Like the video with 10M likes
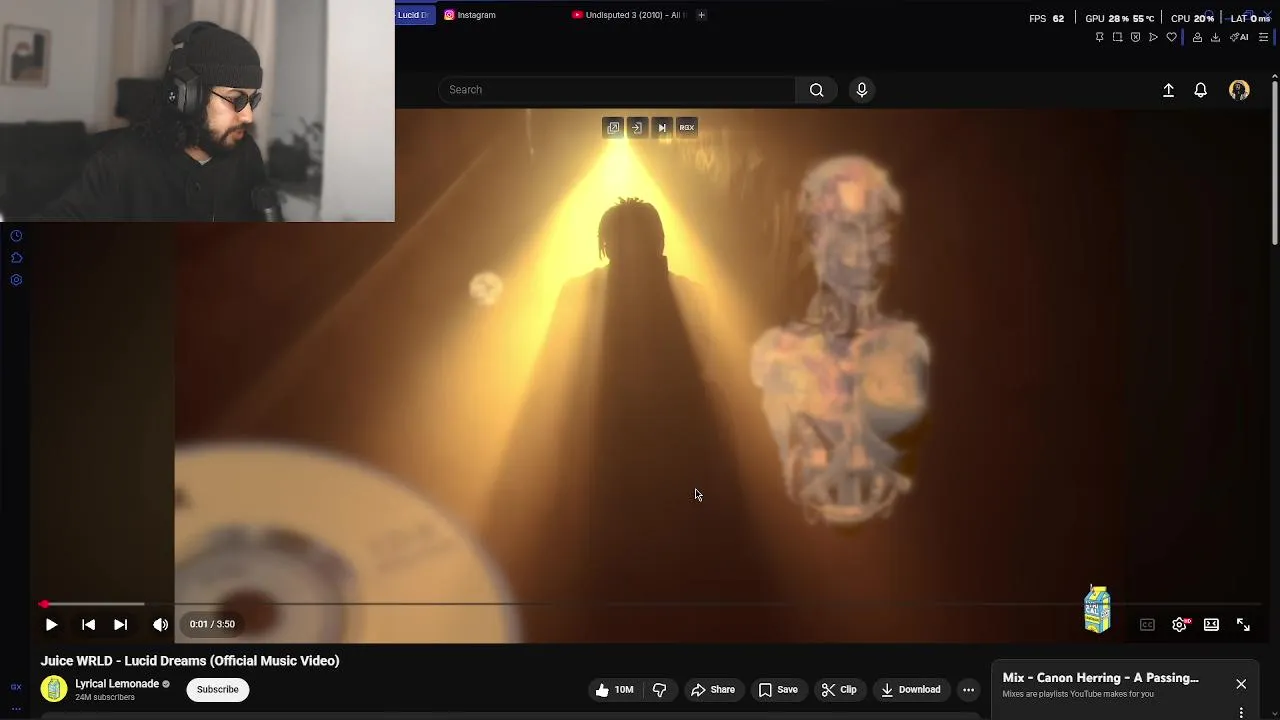The image size is (1280, 720). 614,690
